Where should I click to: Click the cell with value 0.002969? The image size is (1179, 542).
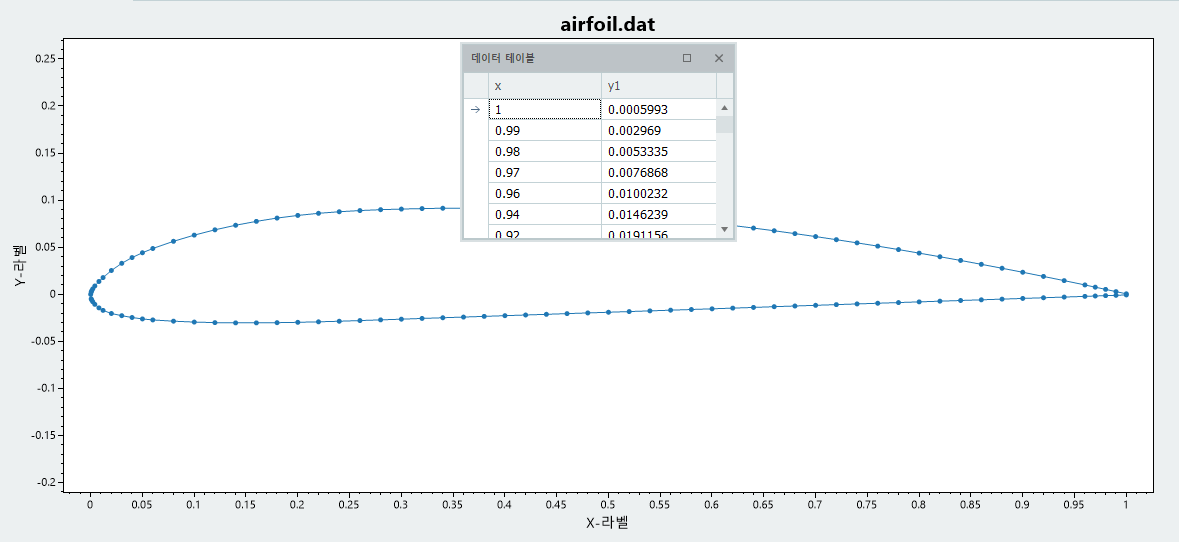tap(659, 131)
